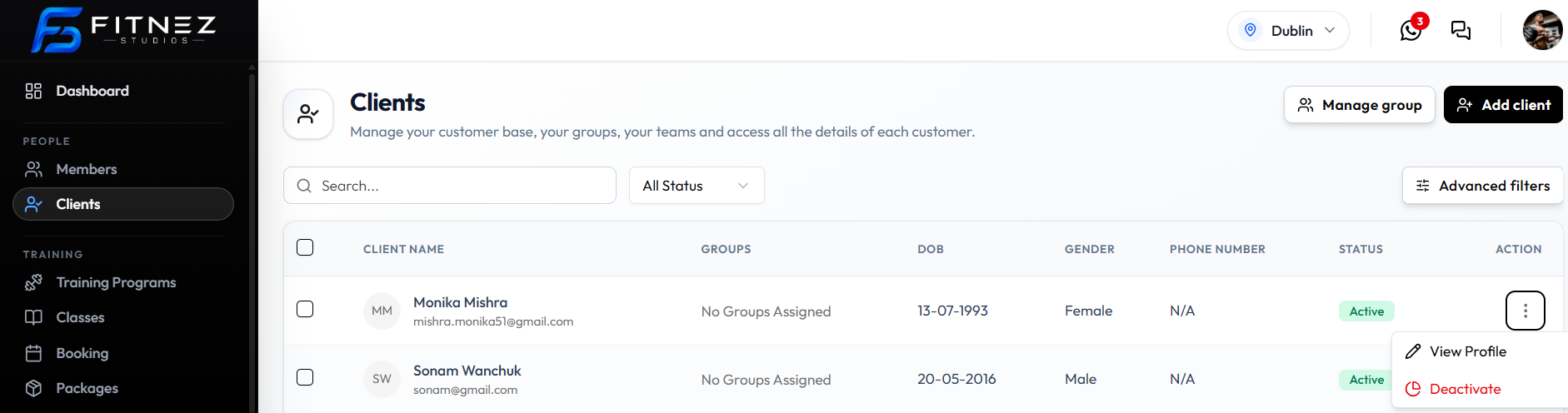Open the chat messages icon
The image size is (1568, 413).
pyautogui.click(x=1461, y=31)
